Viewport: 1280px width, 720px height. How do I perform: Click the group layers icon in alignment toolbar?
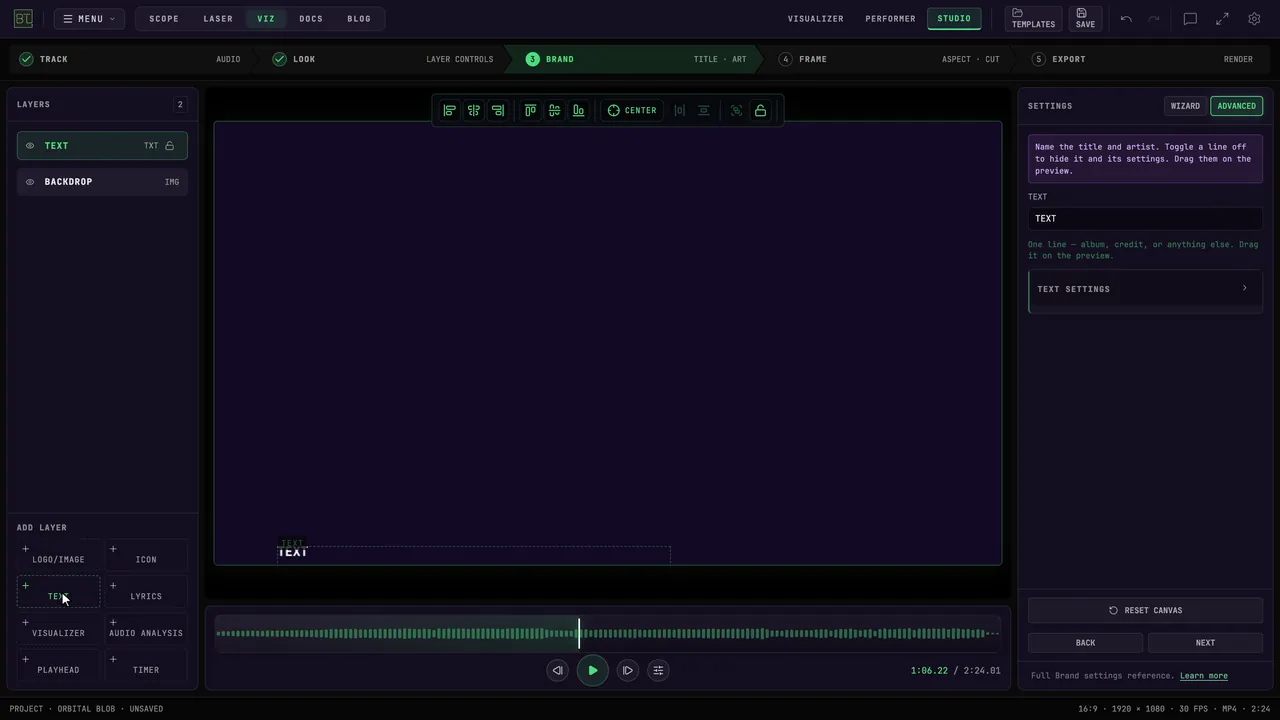737,110
